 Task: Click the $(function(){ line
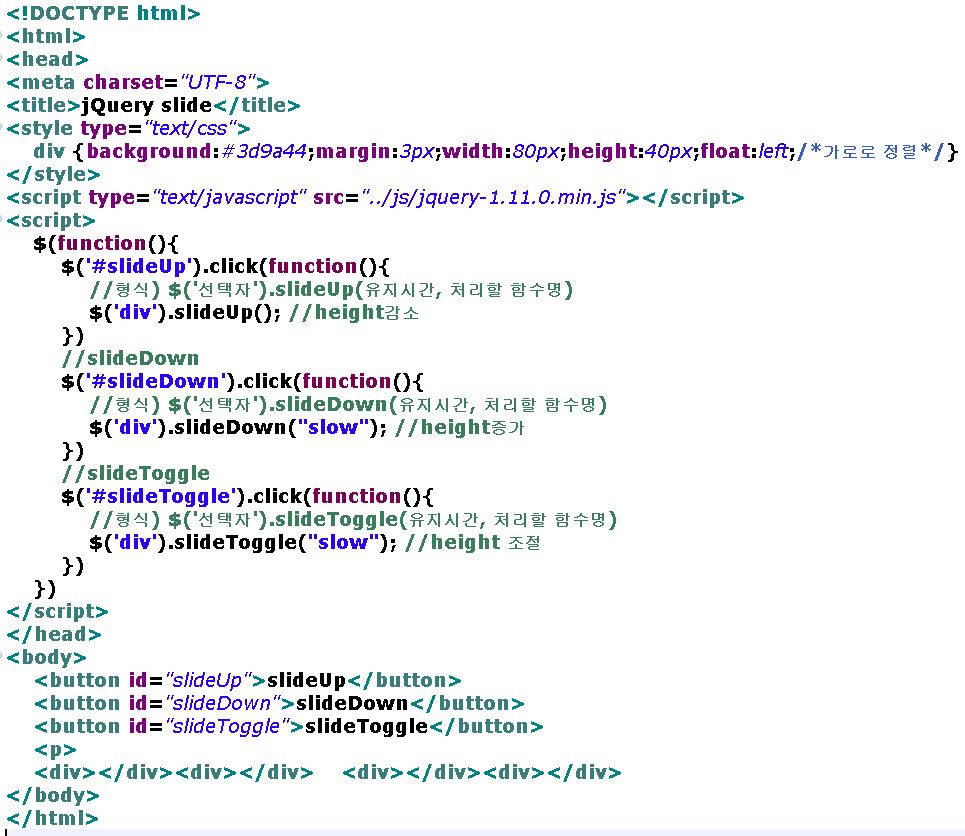pos(105,243)
